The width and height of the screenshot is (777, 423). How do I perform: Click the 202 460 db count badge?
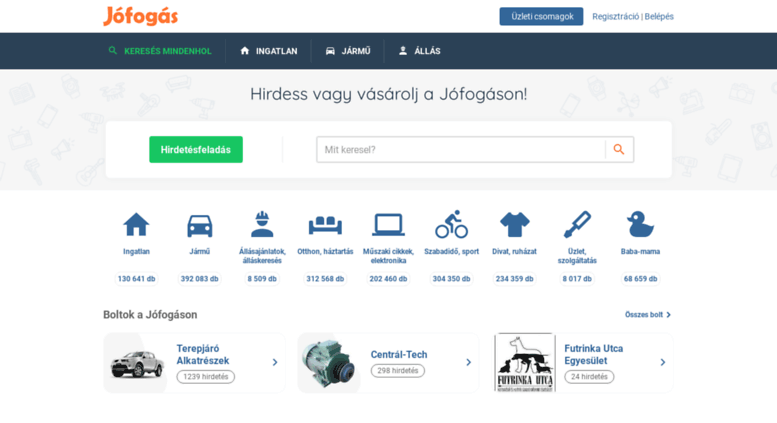pyautogui.click(x=388, y=279)
